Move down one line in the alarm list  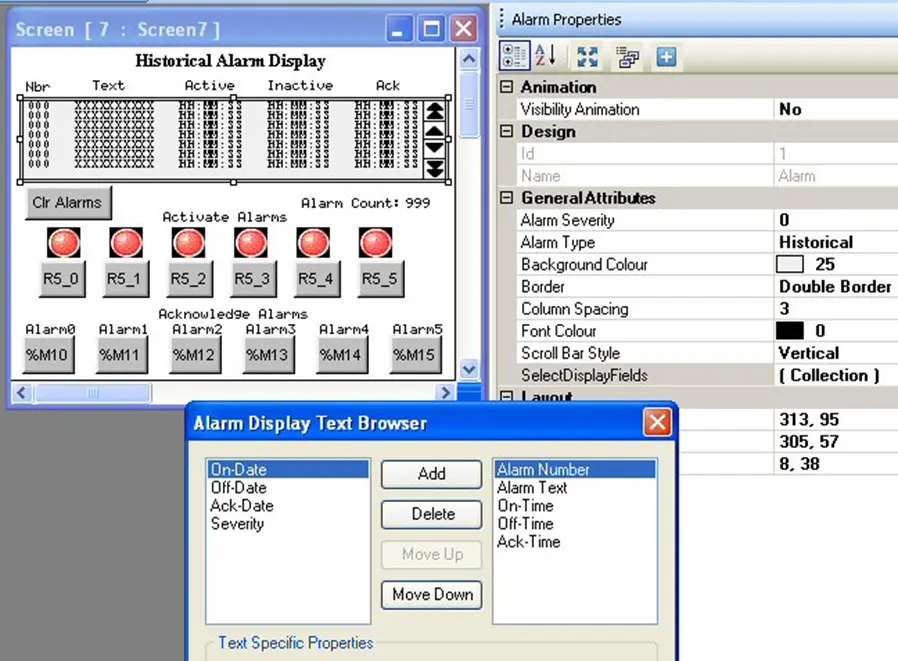point(435,148)
